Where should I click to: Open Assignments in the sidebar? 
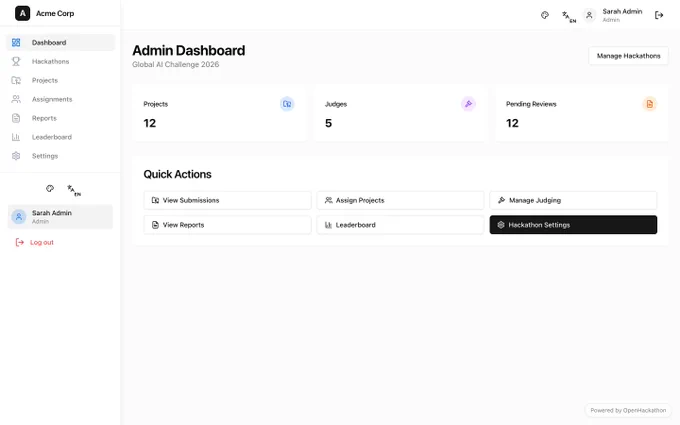(x=60, y=99)
